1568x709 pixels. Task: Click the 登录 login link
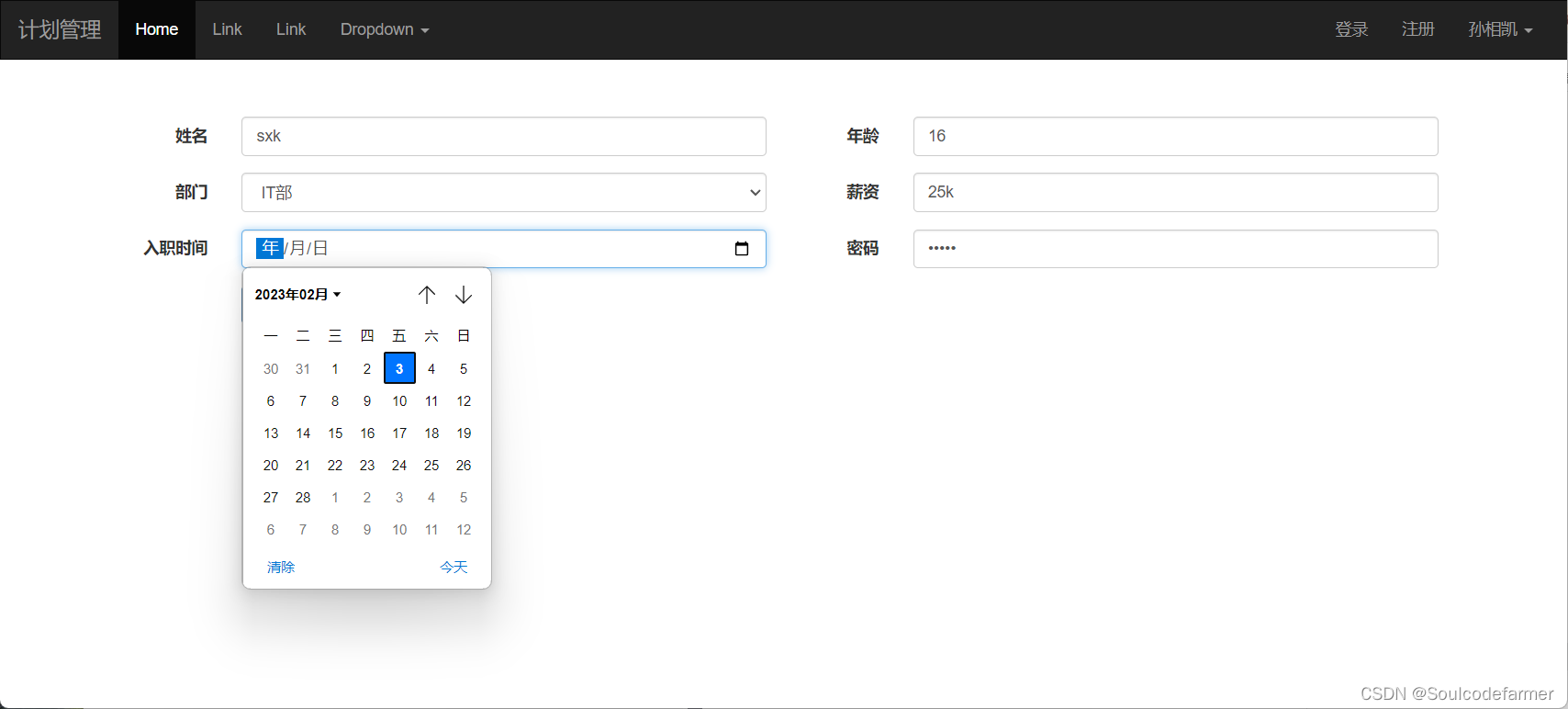(x=1351, y=29)
